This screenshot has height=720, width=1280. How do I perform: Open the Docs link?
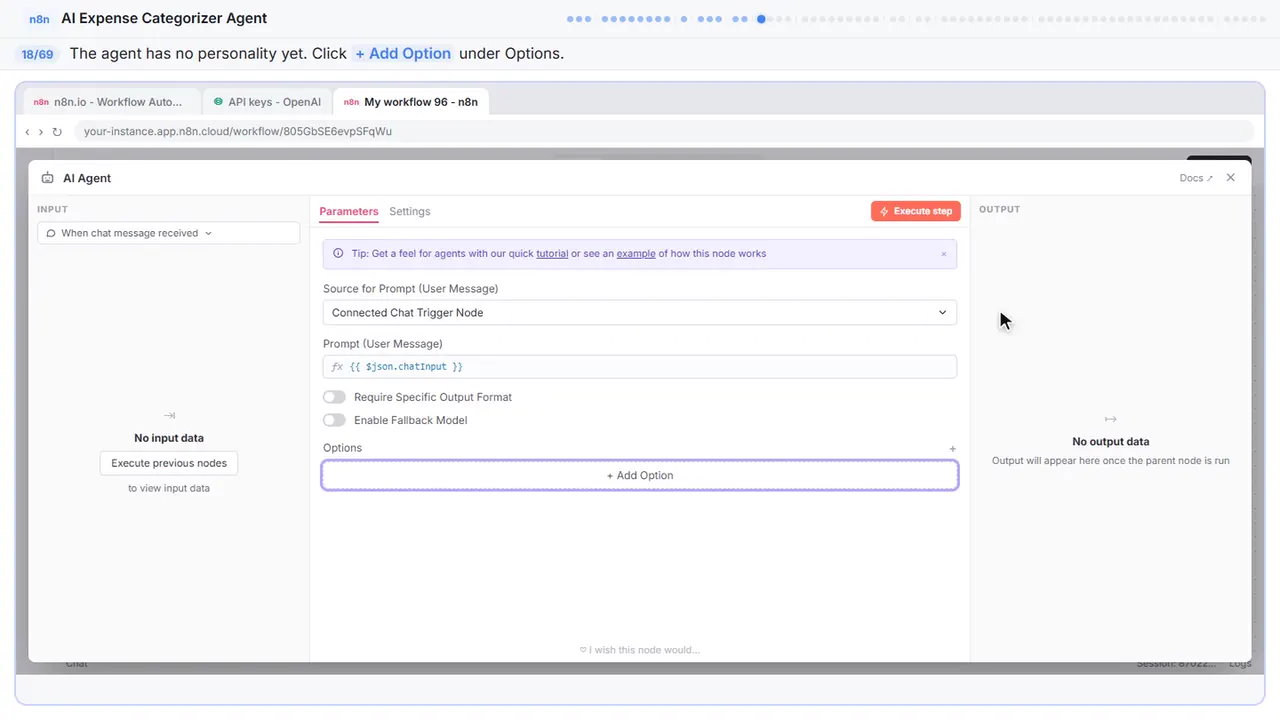click(x=1196, y=178)
